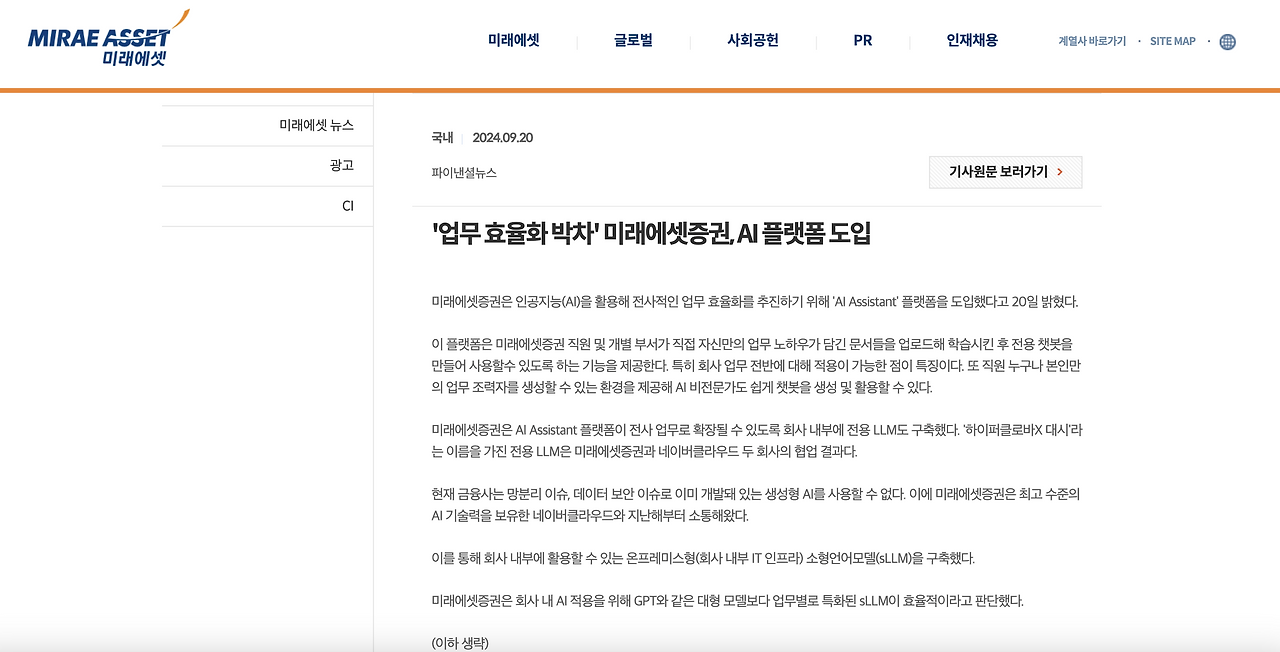Image resolution: width=1280 pixels, height=652 pixels.
Task: Select CI from the left sidebar
Action: 347,205
